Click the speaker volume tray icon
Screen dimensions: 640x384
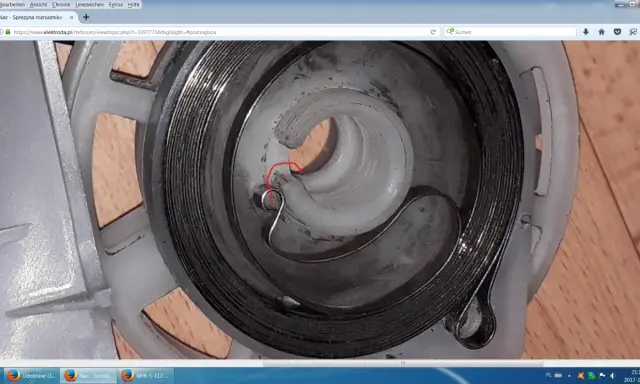612,375
